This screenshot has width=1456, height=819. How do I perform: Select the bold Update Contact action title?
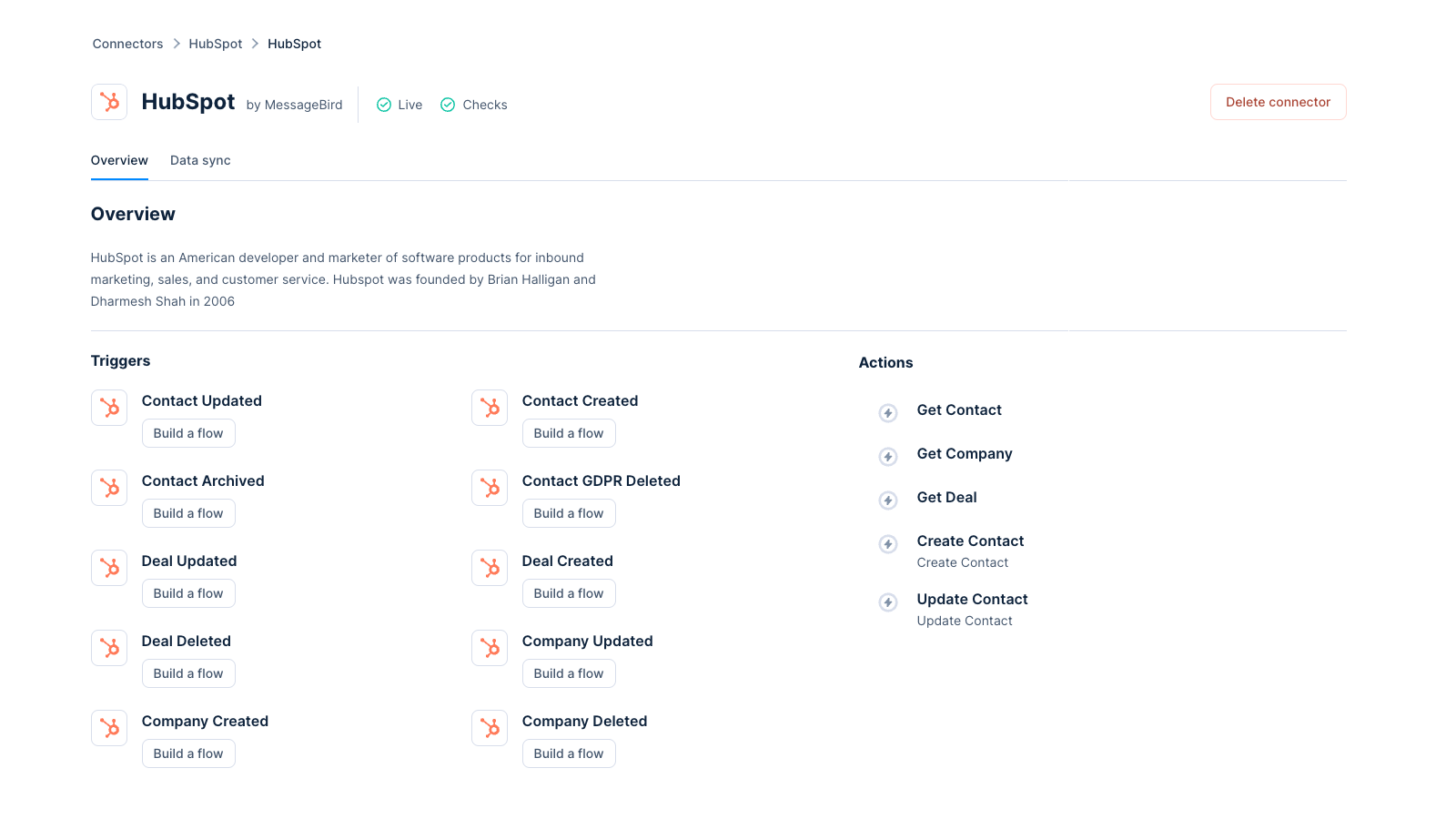[x=972, y=600]
